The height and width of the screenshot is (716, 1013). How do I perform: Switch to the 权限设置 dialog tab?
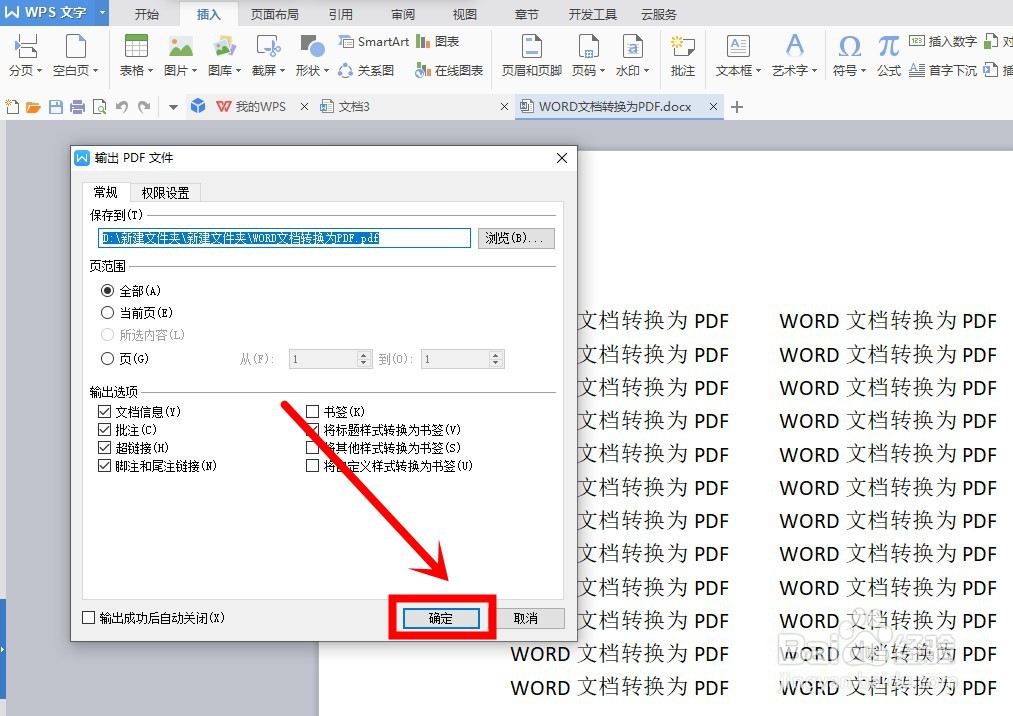(x=164, y=192)
